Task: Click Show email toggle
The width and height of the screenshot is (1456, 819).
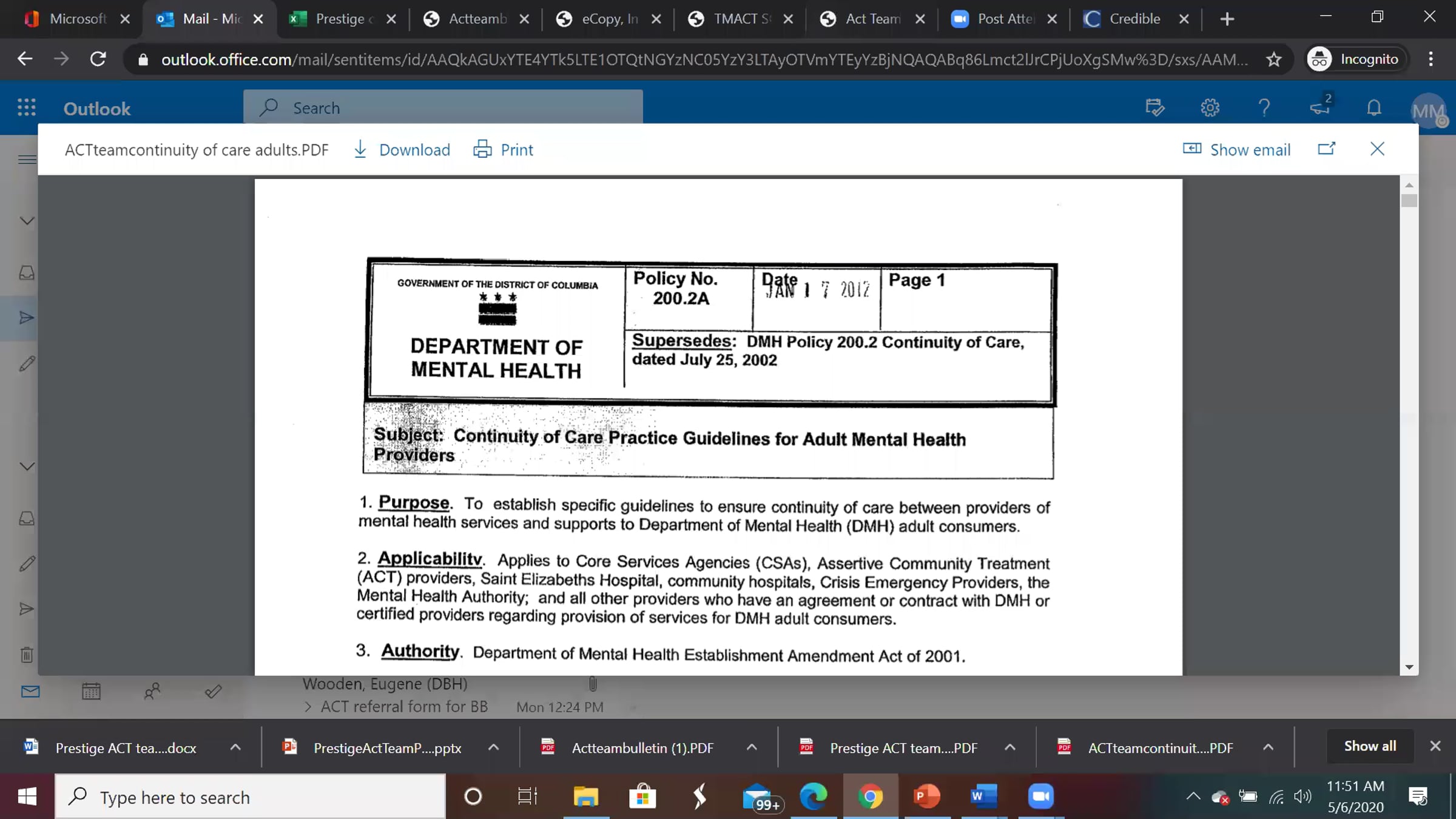Action: click(1237, 149)
